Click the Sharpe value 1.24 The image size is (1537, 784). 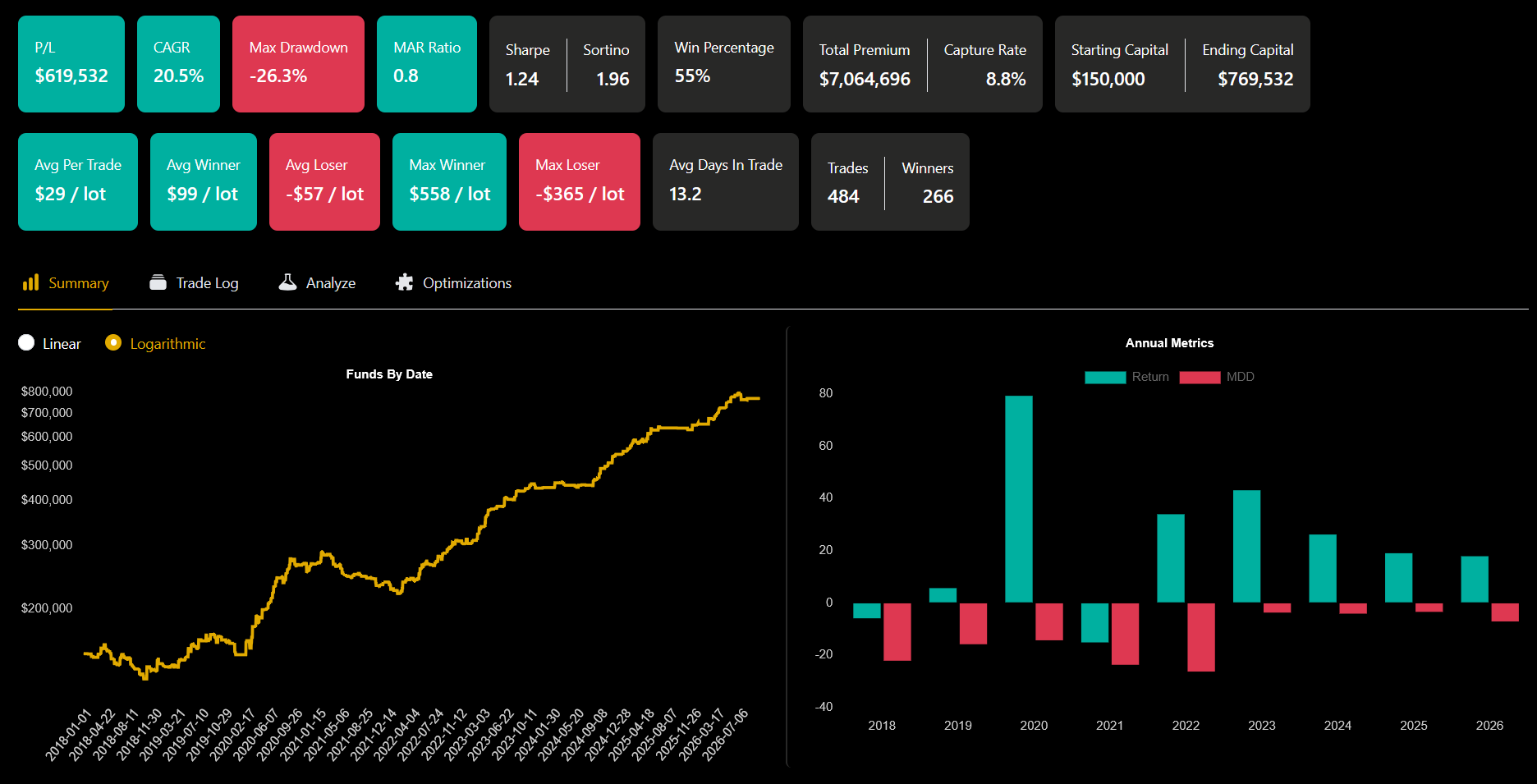tap(522, 80)
